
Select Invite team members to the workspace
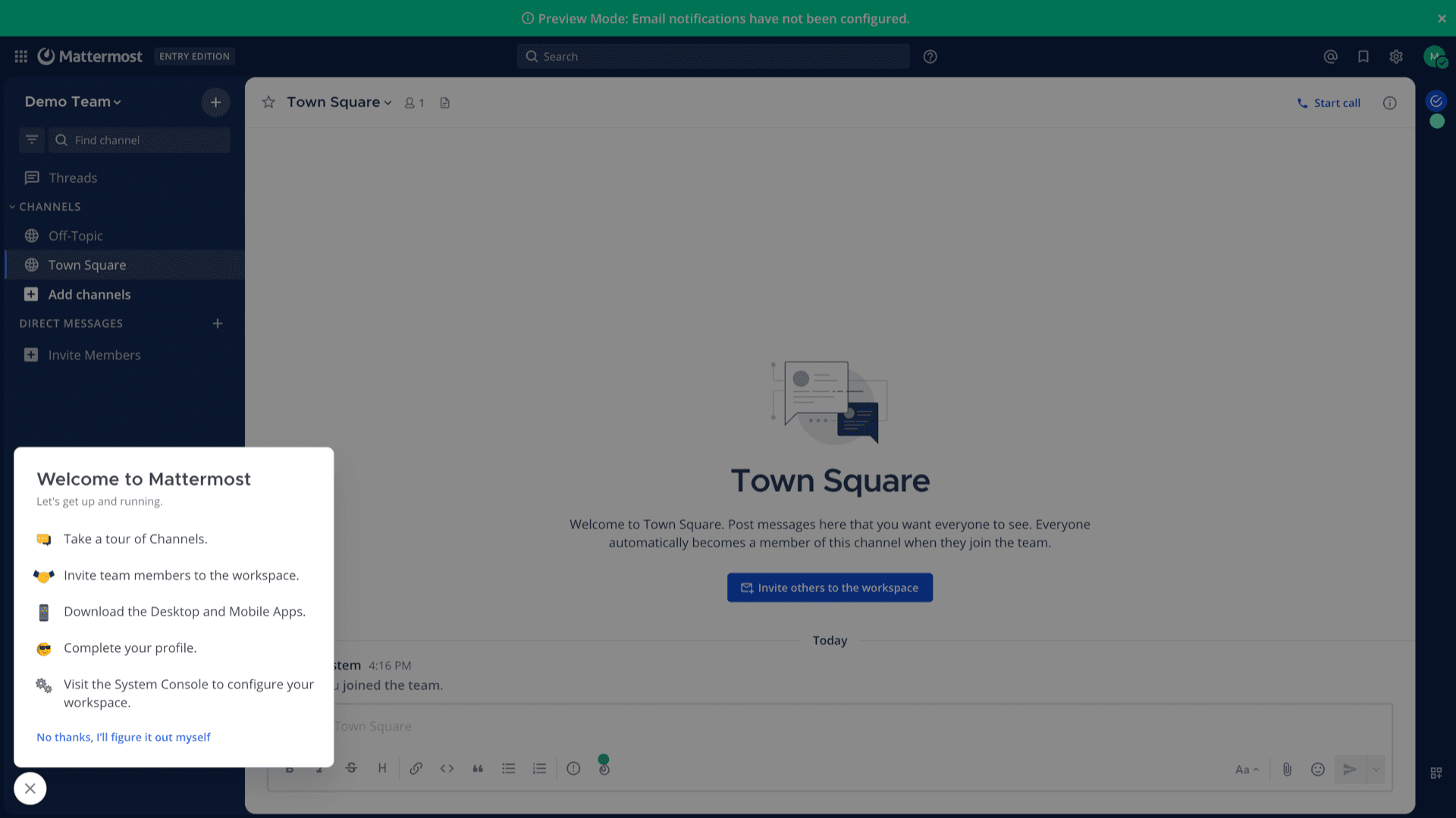(x=174, y=575)
